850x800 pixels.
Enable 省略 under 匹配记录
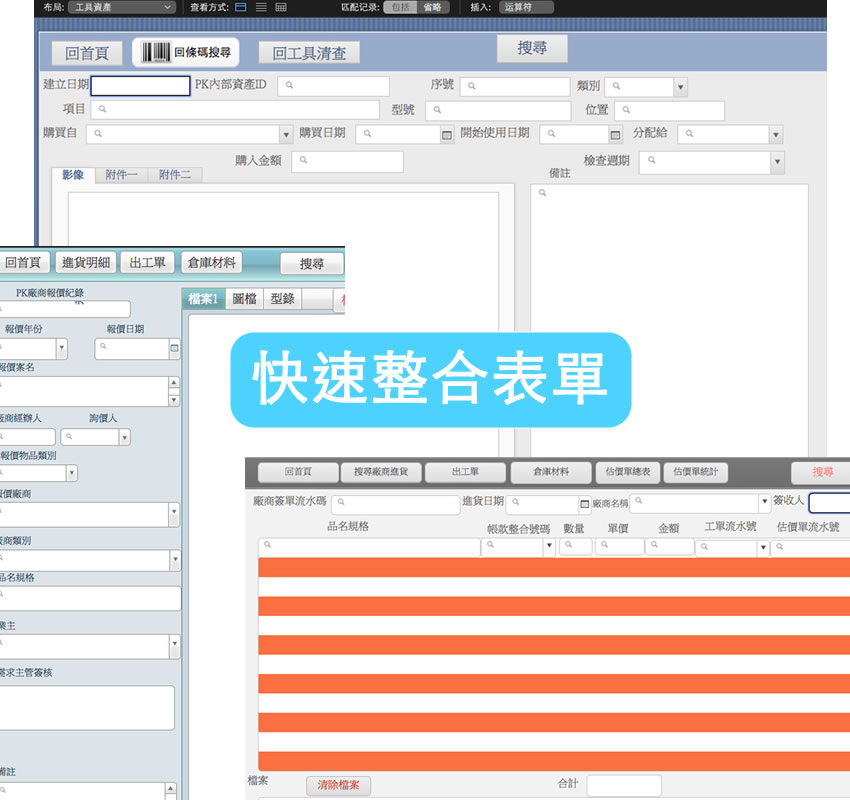pyautogui.click(x=434, y=7)
